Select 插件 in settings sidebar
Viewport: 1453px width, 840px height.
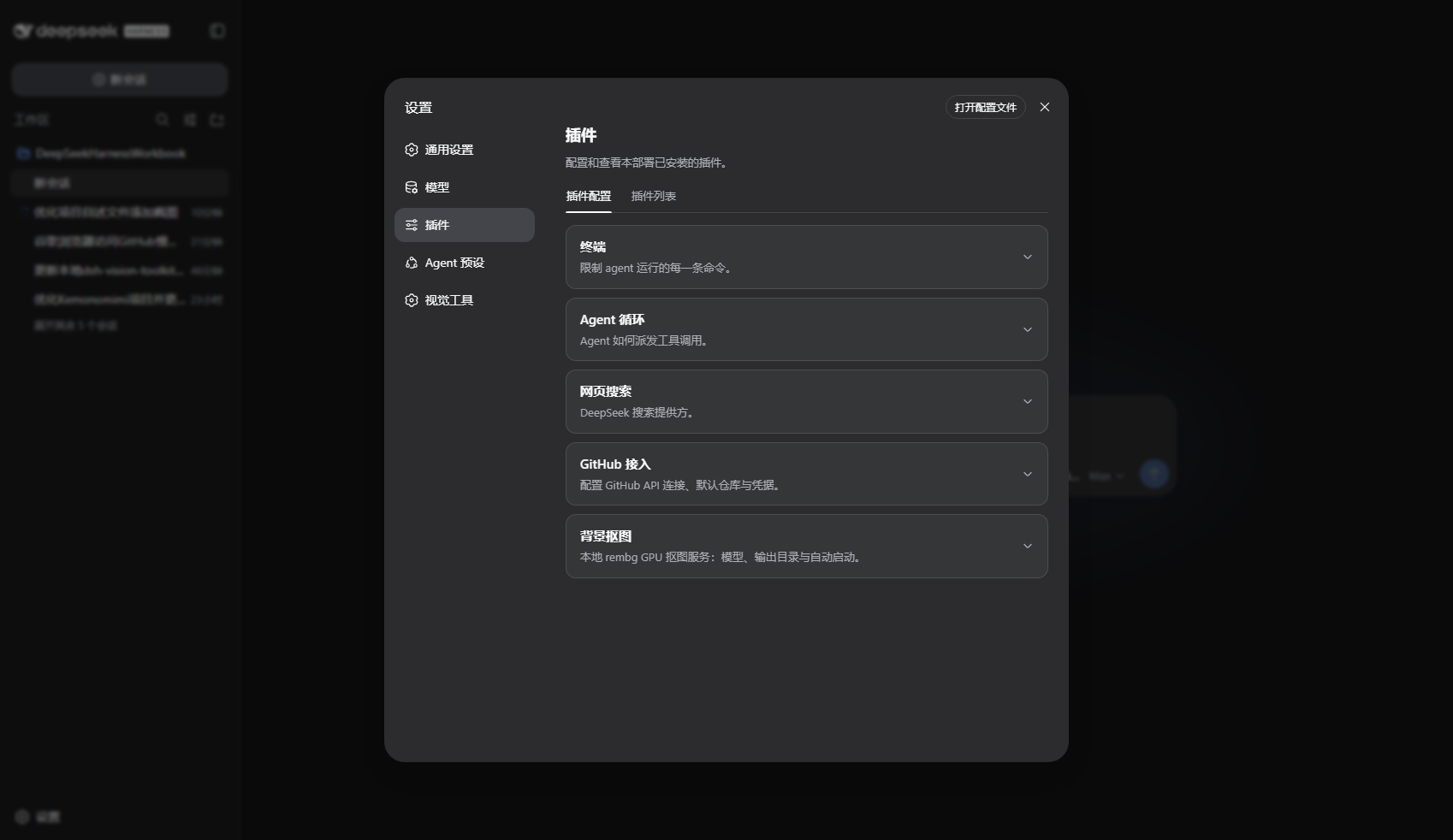[465, 225]
